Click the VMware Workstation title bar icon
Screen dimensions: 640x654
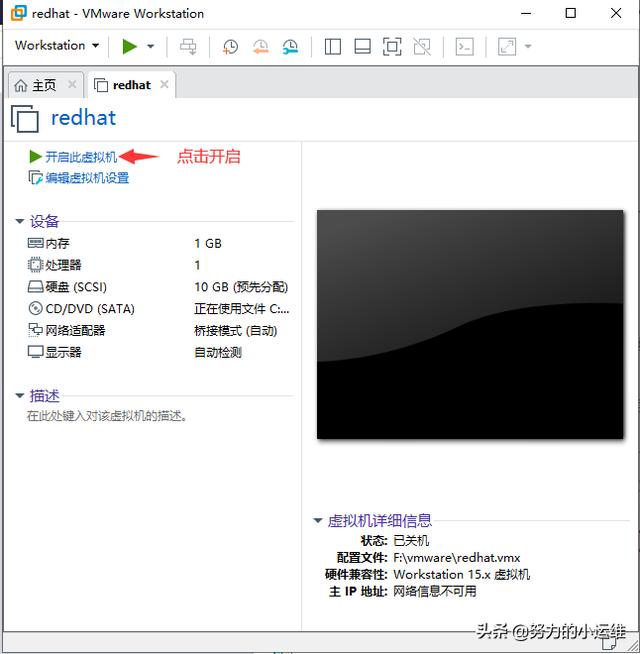(x=18, y=13)
